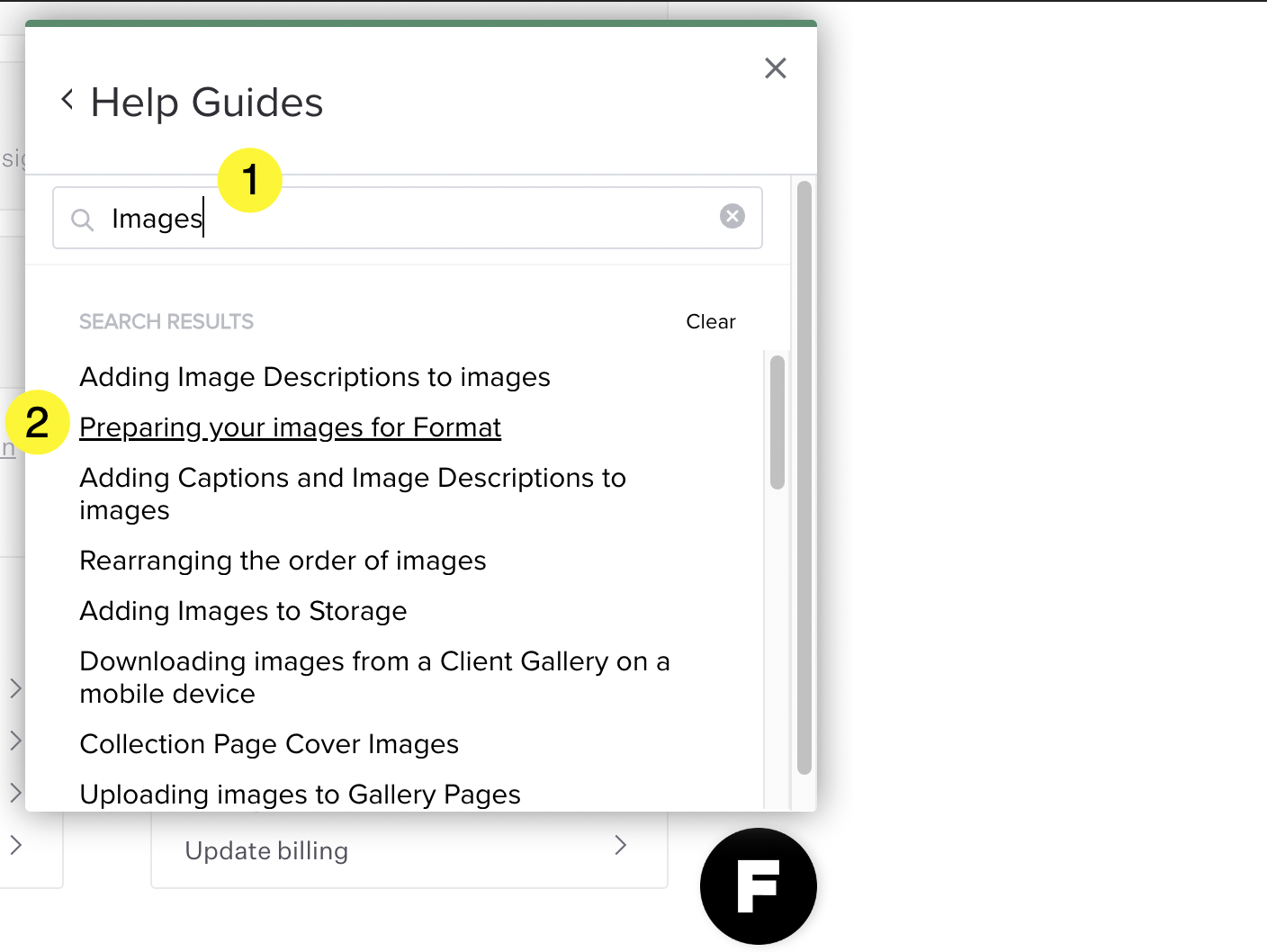Click the magnifying glass search icon
The width and height of the screenshot is (1267, 952).
click(x=82, y=219)
